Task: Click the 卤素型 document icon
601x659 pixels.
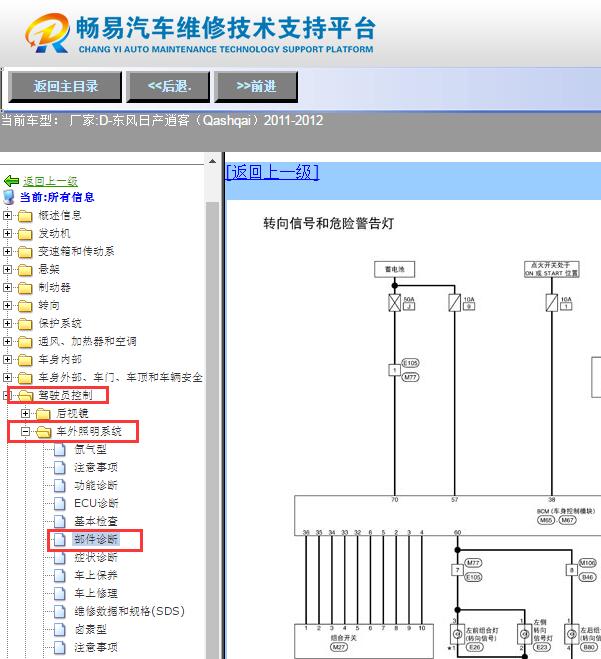Action: pos(60,630)
